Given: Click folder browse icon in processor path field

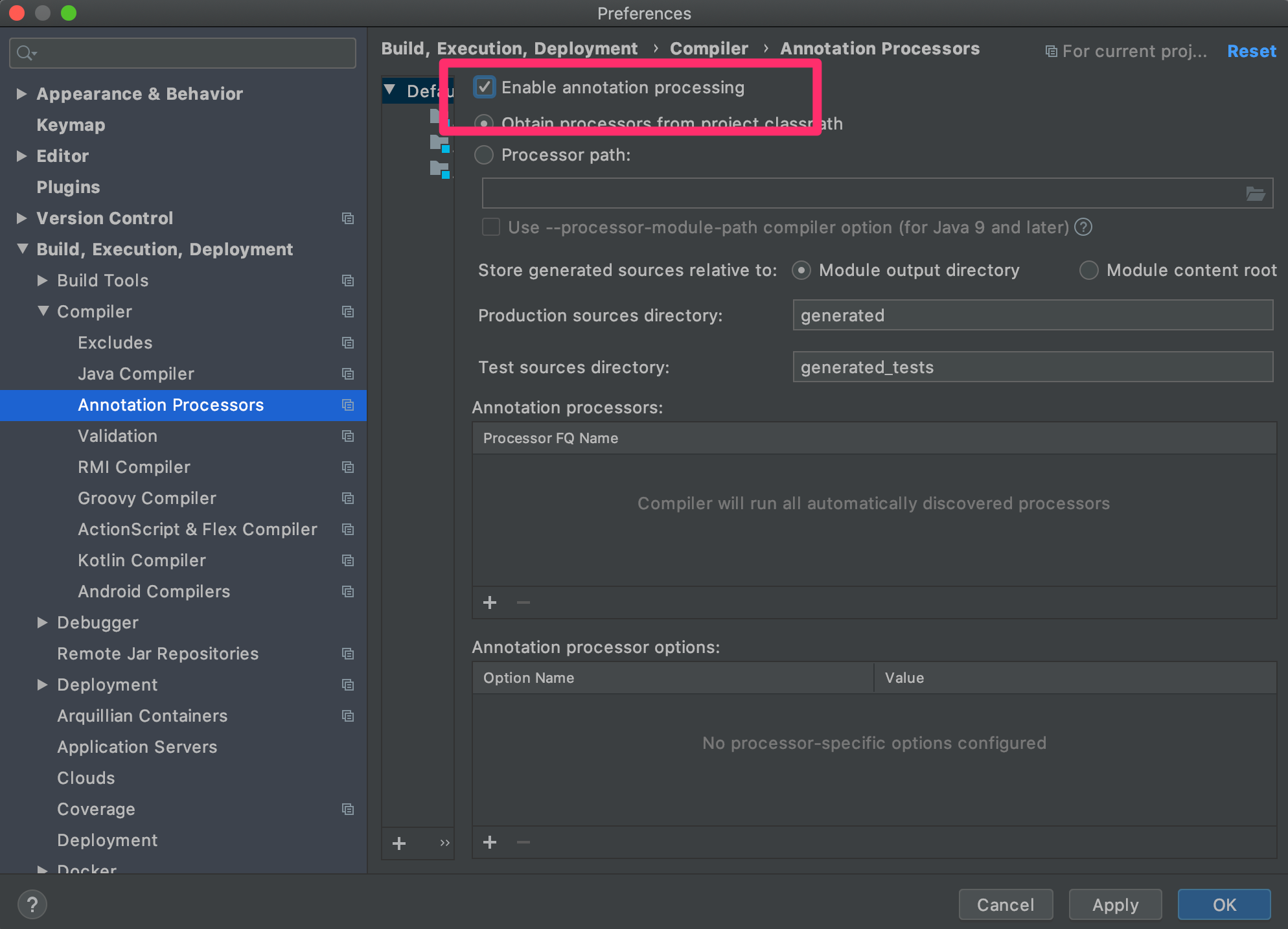Looking at the screenshot, I should tap(1255, 194).
